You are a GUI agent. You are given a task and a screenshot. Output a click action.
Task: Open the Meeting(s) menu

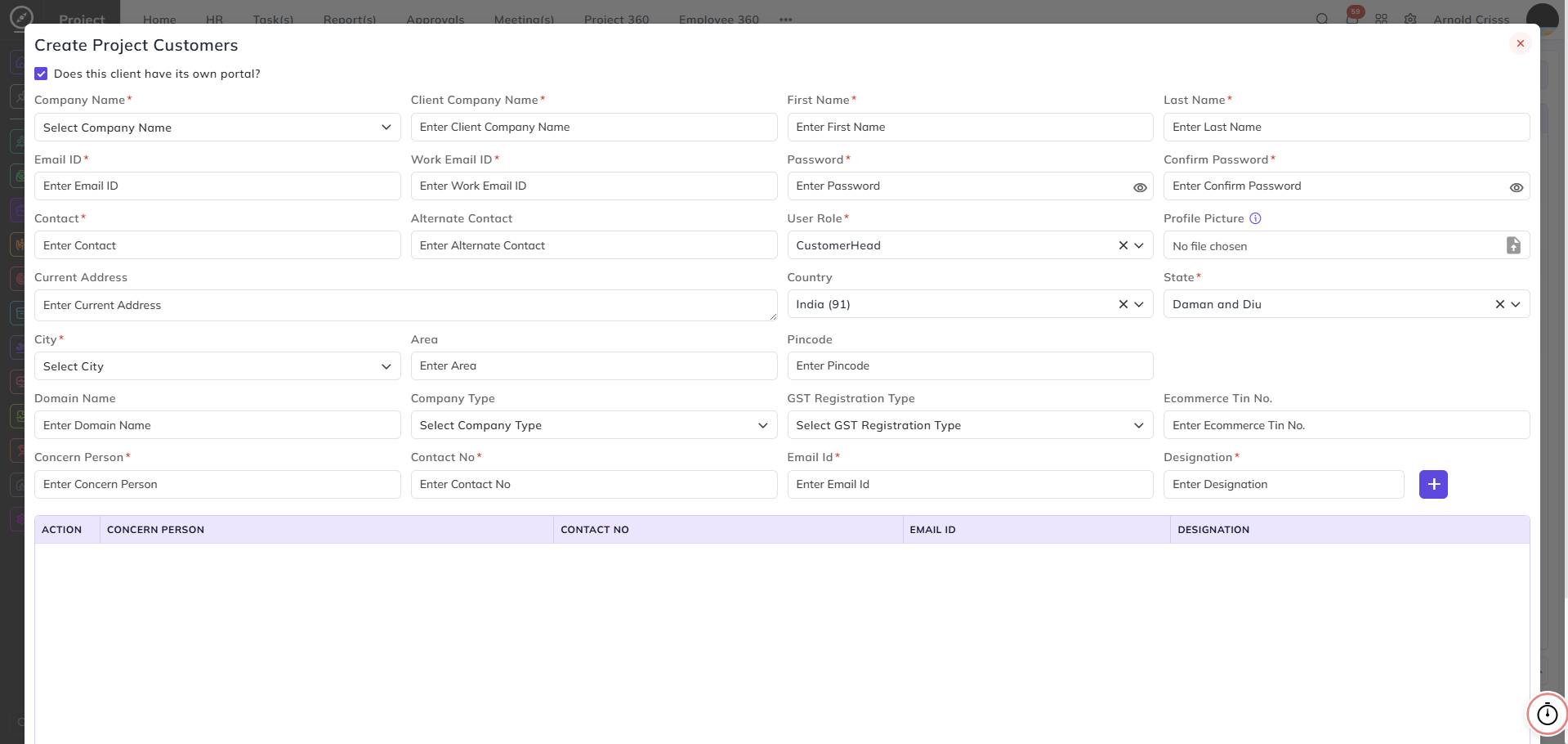(524, 19)
